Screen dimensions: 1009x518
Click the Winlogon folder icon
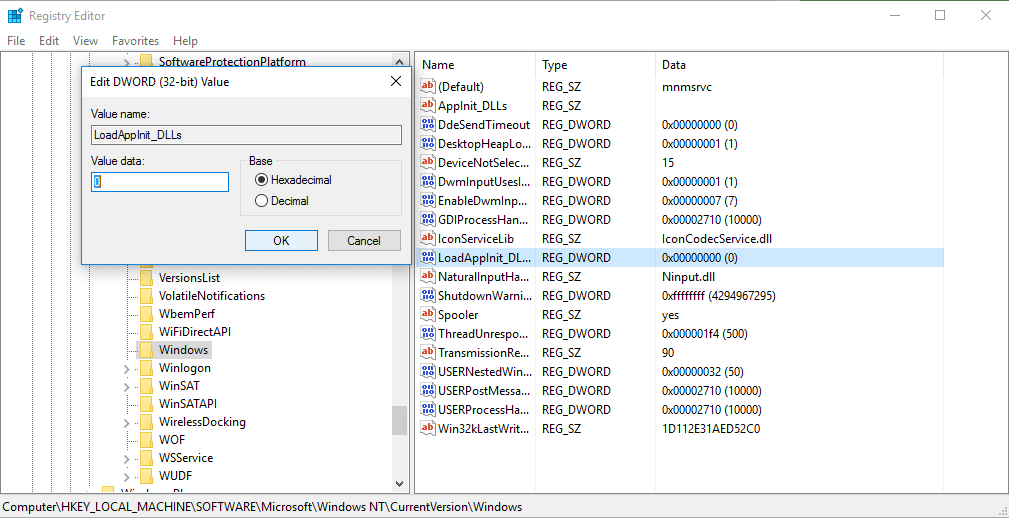(147, 368)
